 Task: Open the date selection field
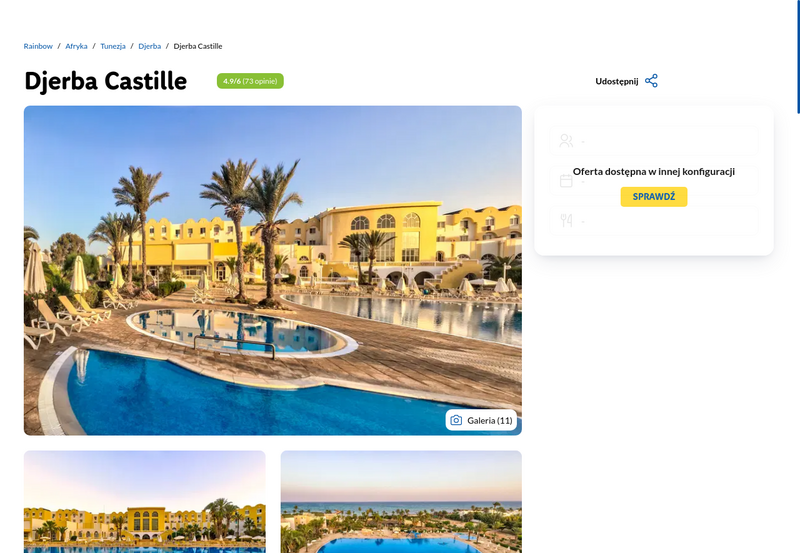pyautogui.click(x=654, y=181)
